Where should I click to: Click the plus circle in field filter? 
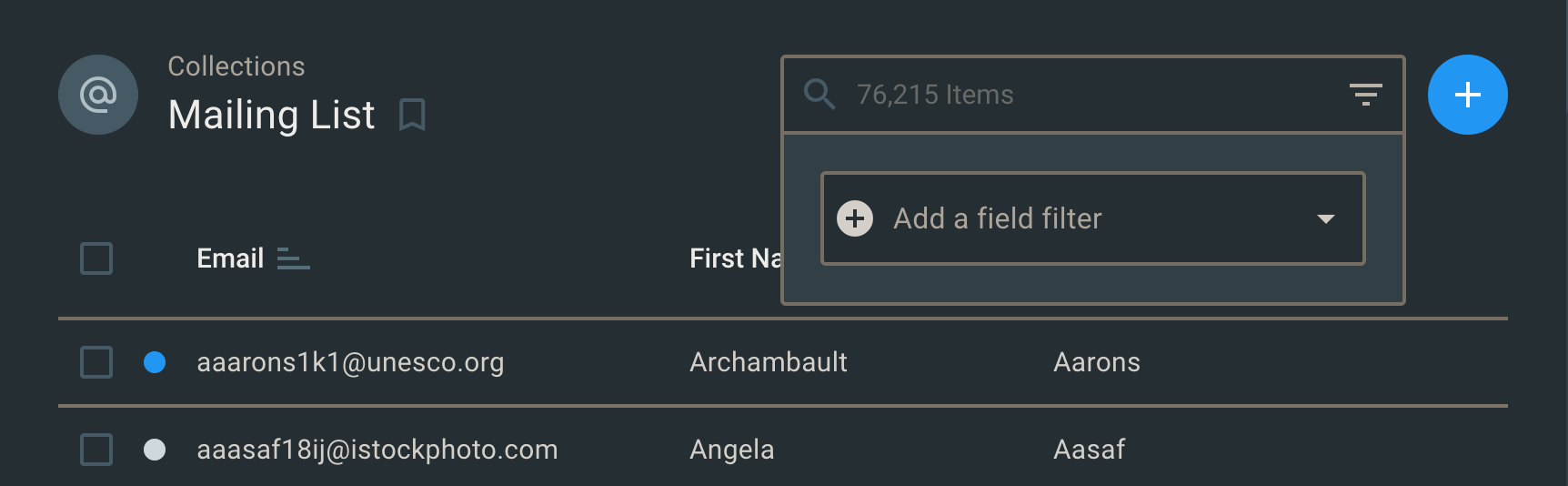click(855, 218)
